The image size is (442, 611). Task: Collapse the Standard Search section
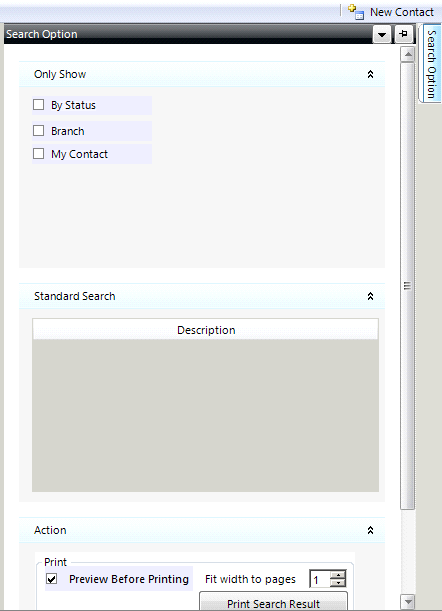370,296
